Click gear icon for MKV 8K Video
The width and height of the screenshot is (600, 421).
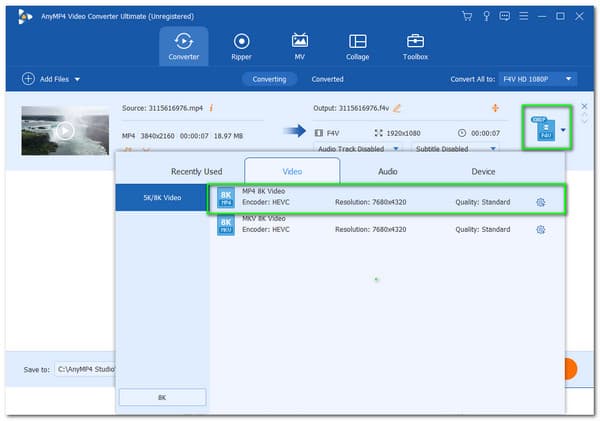[x=540, y=229]
